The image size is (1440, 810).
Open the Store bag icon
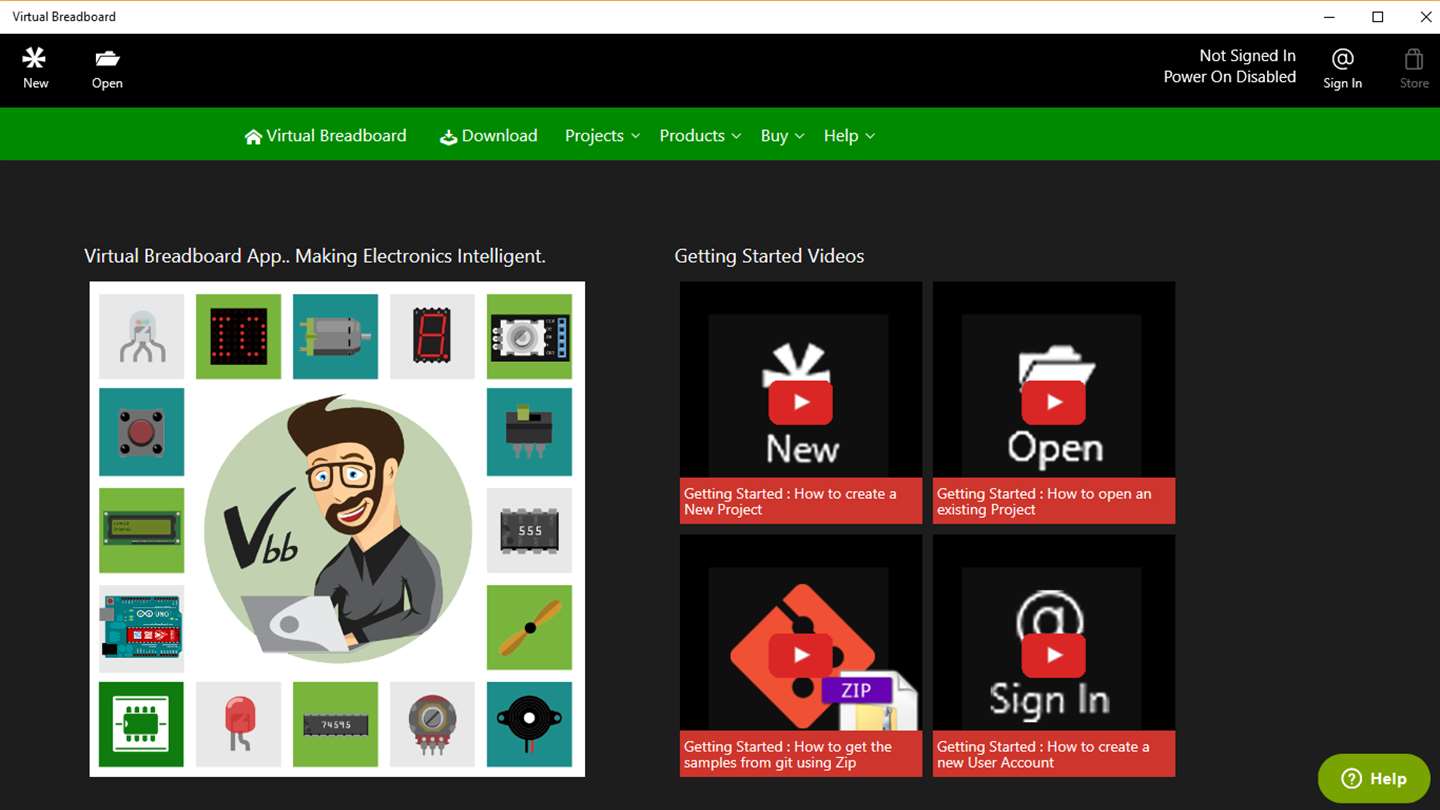click(x=1413, y=59)
